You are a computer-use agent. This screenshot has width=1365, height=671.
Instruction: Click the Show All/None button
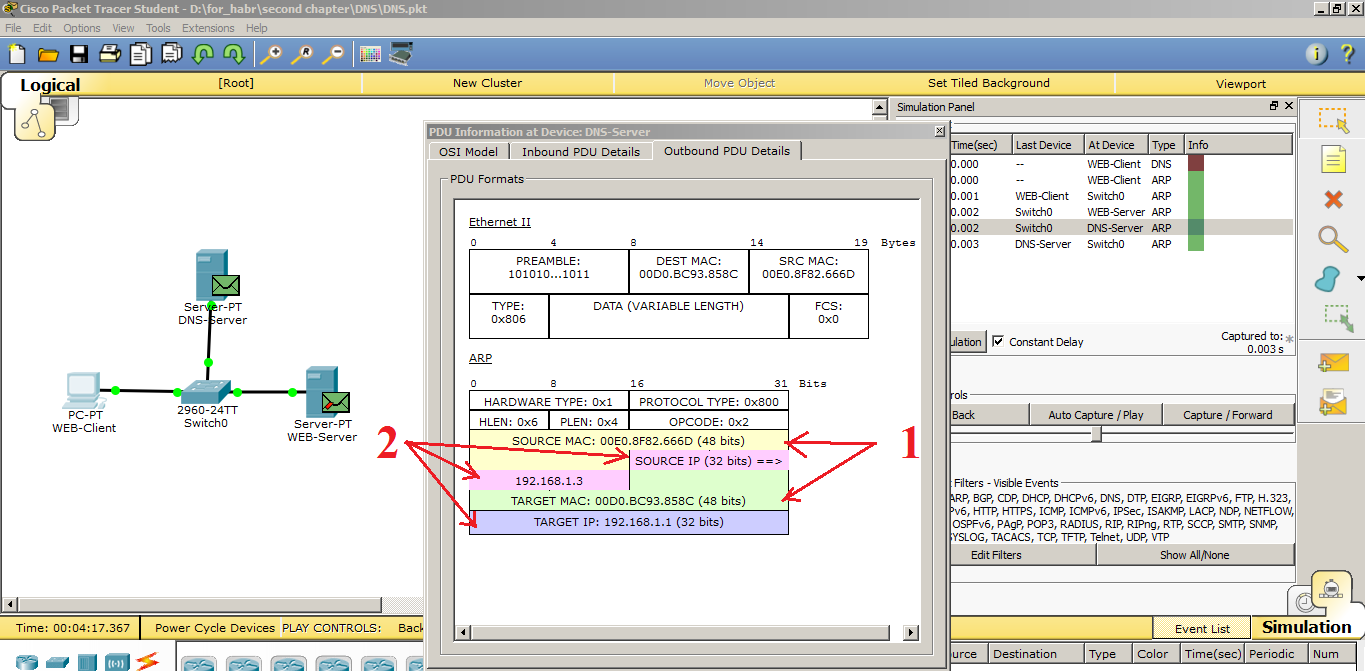tap(1195, 555)
